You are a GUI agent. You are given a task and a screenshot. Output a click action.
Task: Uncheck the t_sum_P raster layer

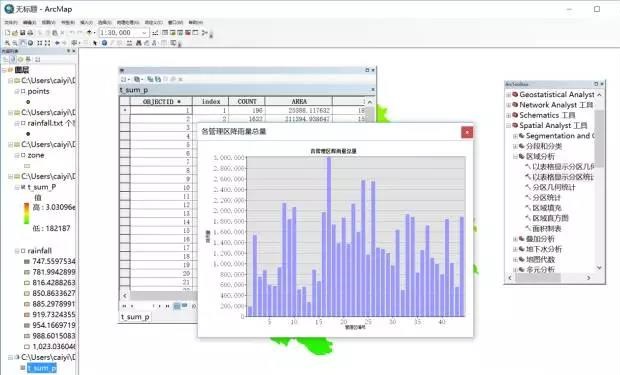click(x=23, y=187)
